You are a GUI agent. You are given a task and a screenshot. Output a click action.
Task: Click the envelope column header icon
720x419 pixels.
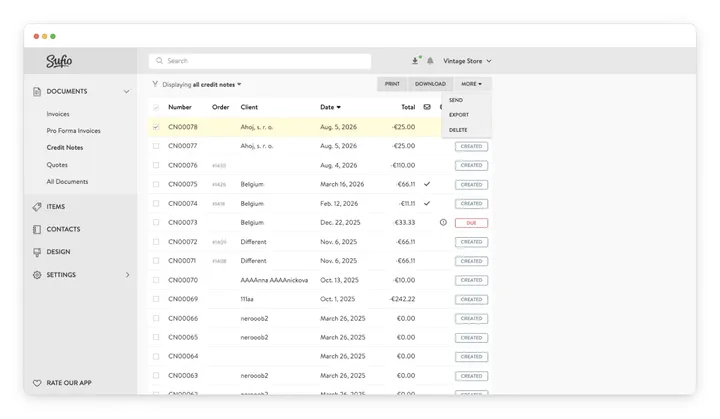click(x=427, y=107)
